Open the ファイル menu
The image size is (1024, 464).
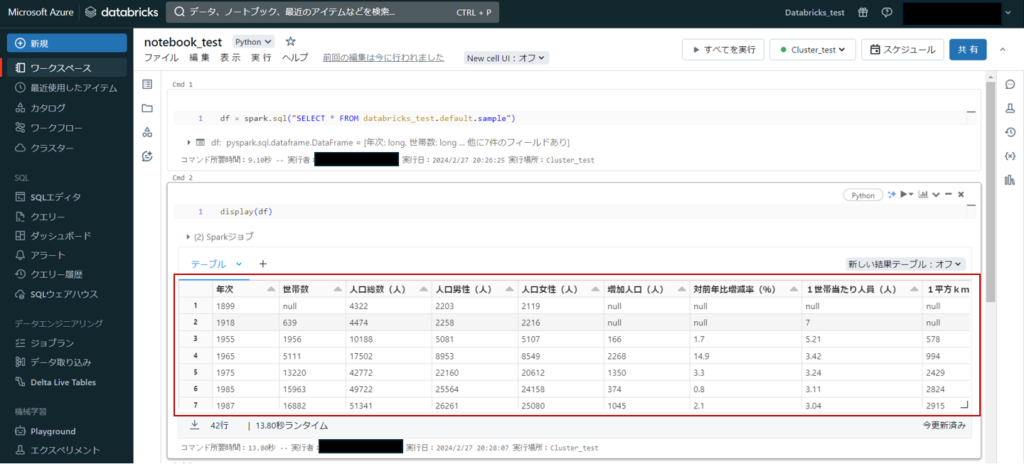coord(161,58)
